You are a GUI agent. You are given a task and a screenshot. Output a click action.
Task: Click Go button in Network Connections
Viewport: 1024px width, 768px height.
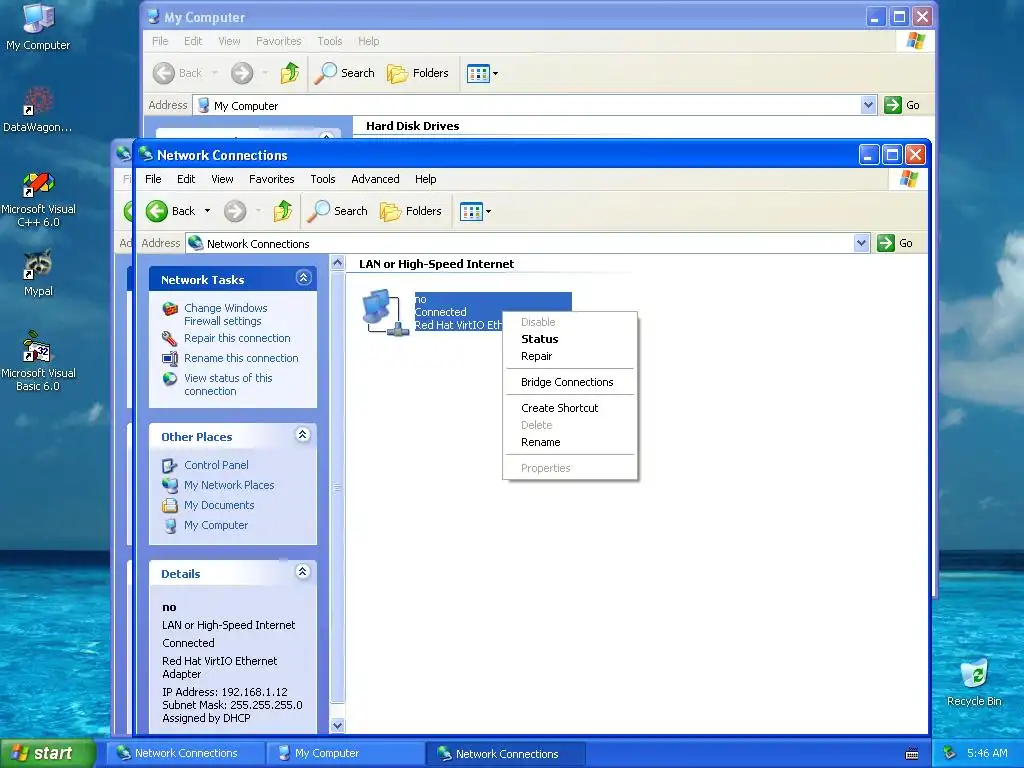[x=895, y=243]
